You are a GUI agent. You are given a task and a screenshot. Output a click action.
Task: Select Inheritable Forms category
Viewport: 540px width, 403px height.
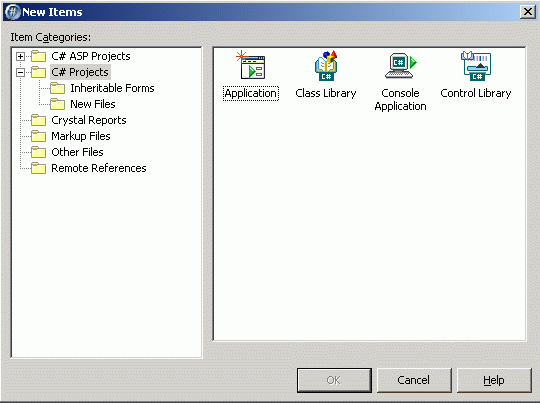tap(112, 88)
